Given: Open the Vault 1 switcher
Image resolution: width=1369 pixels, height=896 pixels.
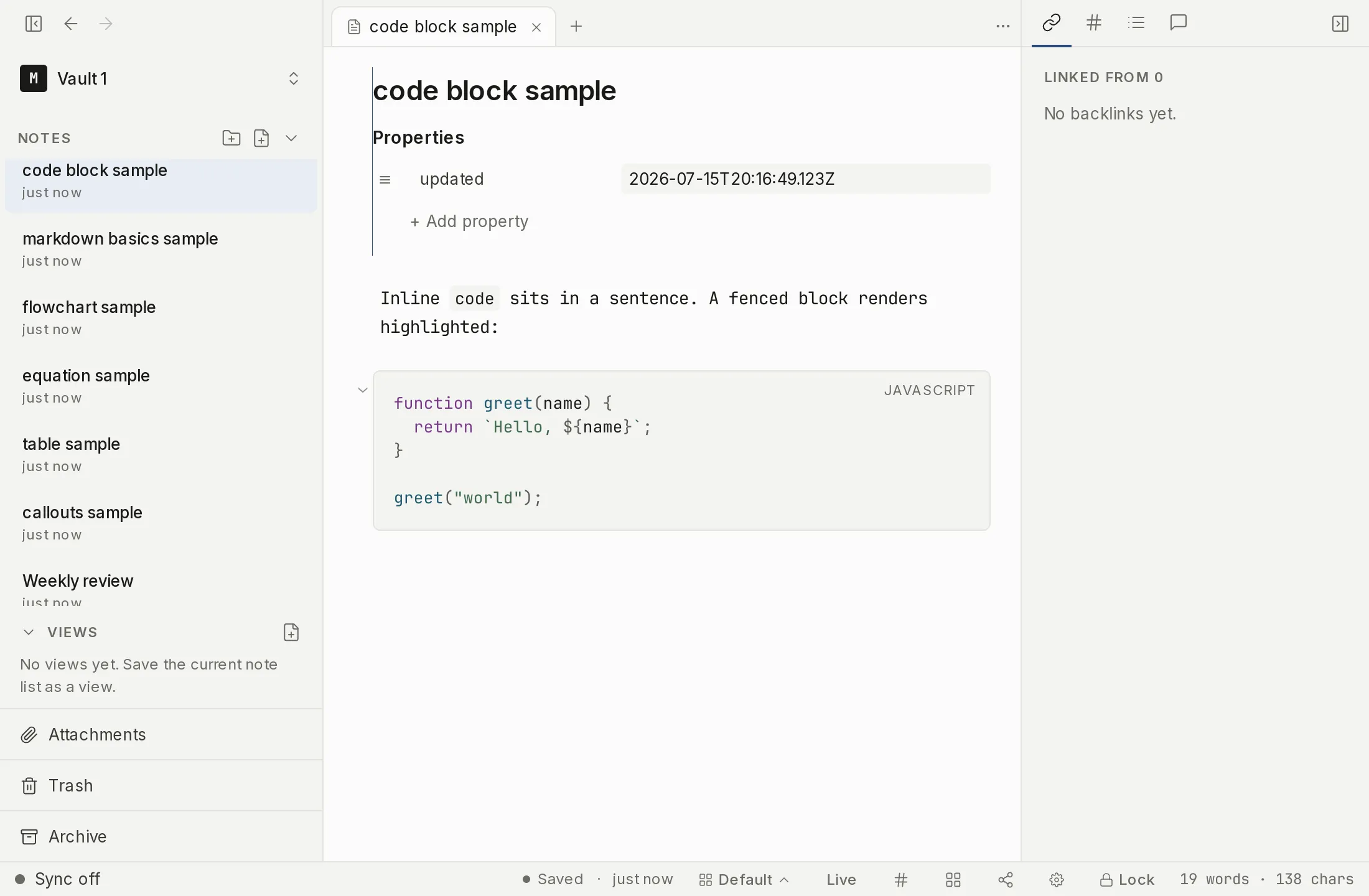Looking at the screenshot, I should point(161,78).
